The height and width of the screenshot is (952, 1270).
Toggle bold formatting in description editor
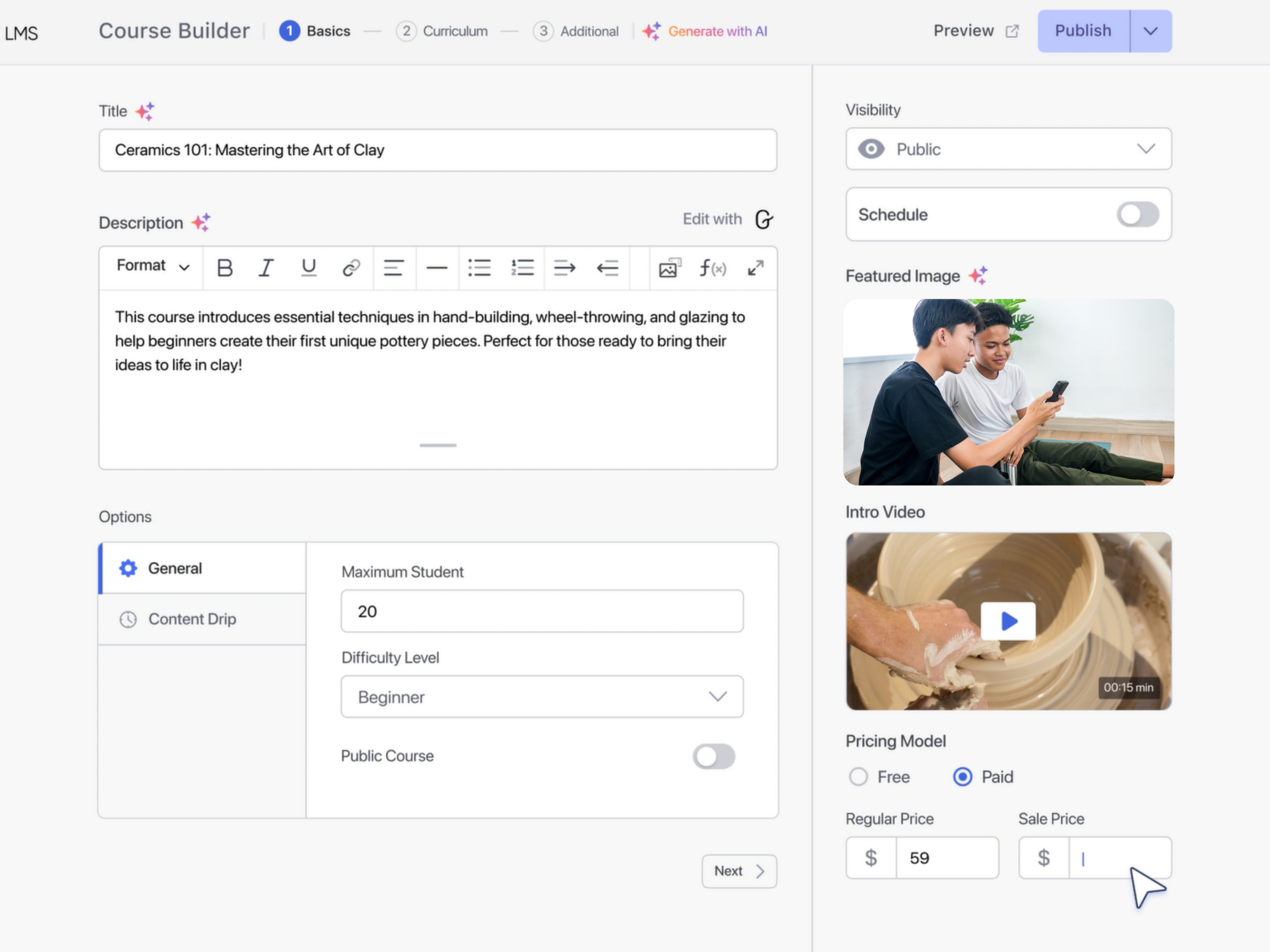[x=225, y=268]
